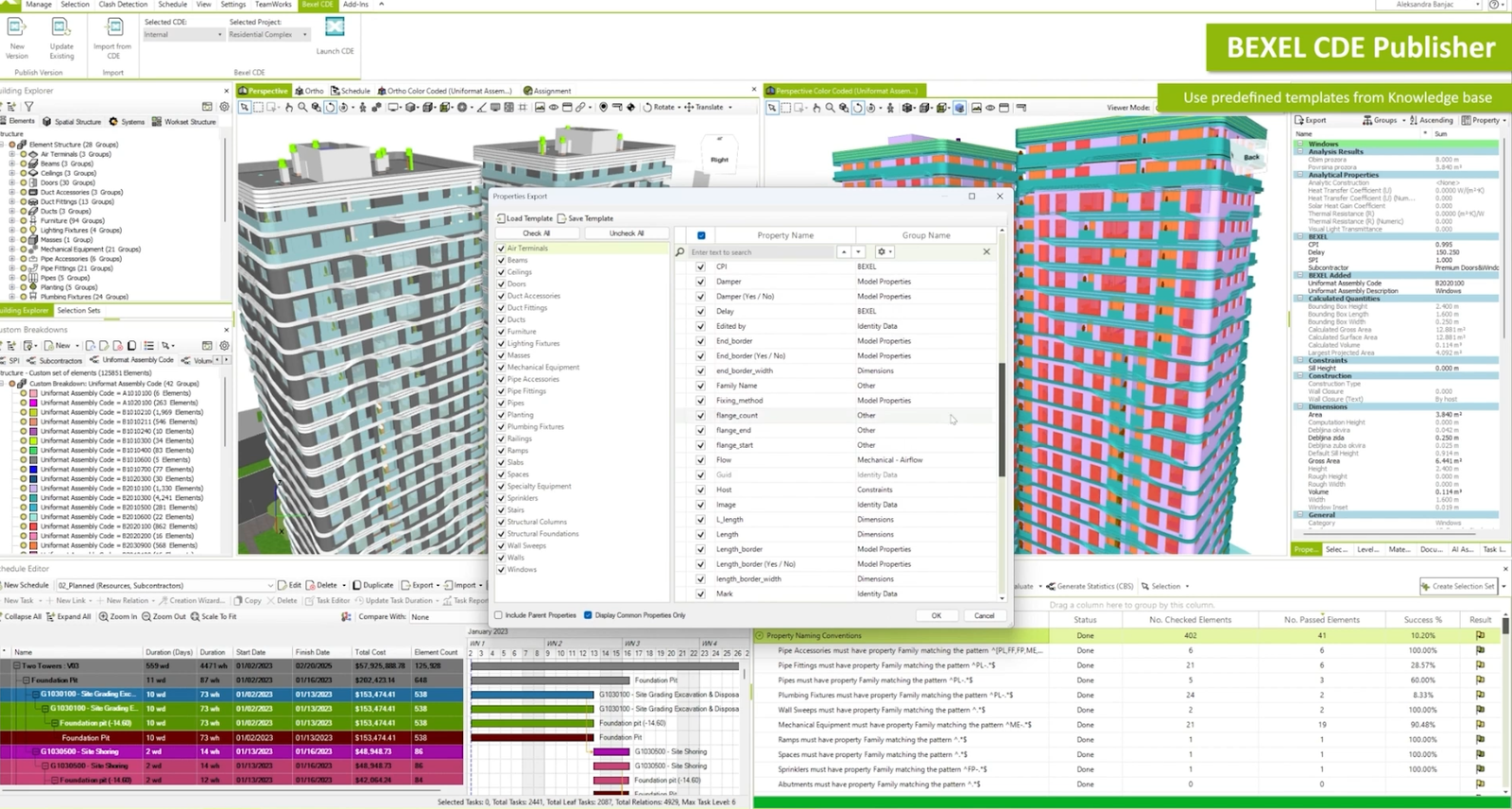
Task: Toggle the header select-all properties checkbox
Action: pos(700,235)
